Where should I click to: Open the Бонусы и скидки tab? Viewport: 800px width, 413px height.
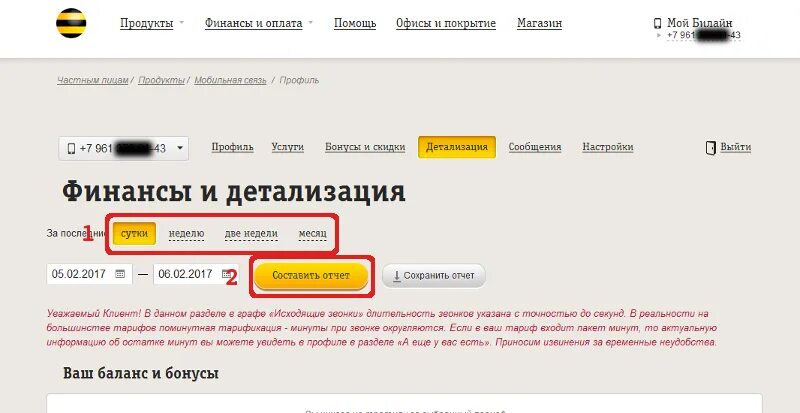click(365, 147)
